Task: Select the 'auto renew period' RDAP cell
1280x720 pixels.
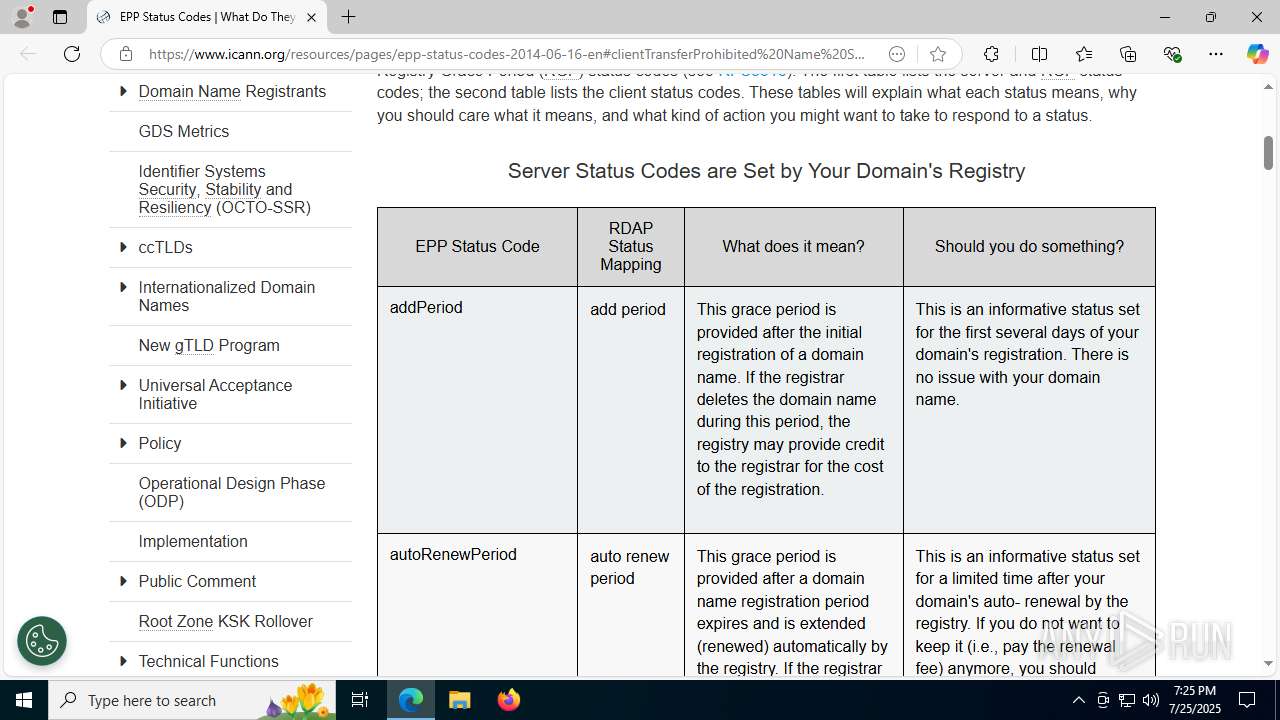Action: point(631,605)
